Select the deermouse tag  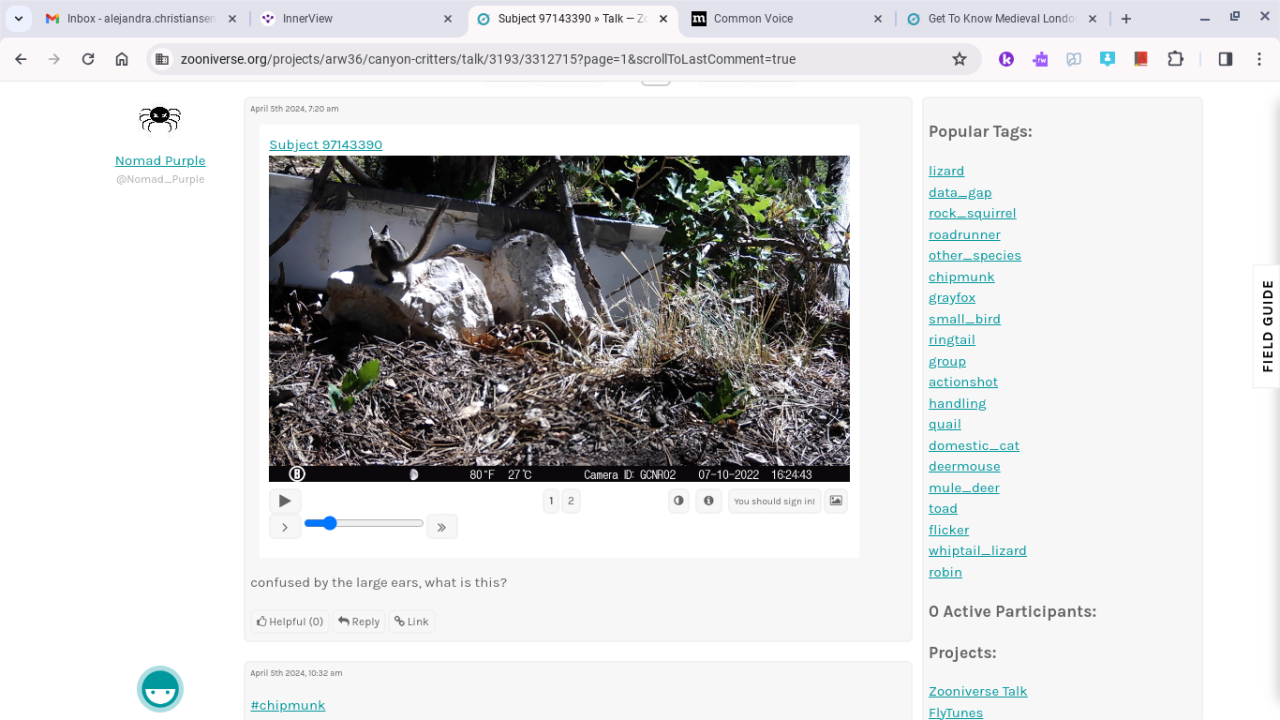click(964, 467)
